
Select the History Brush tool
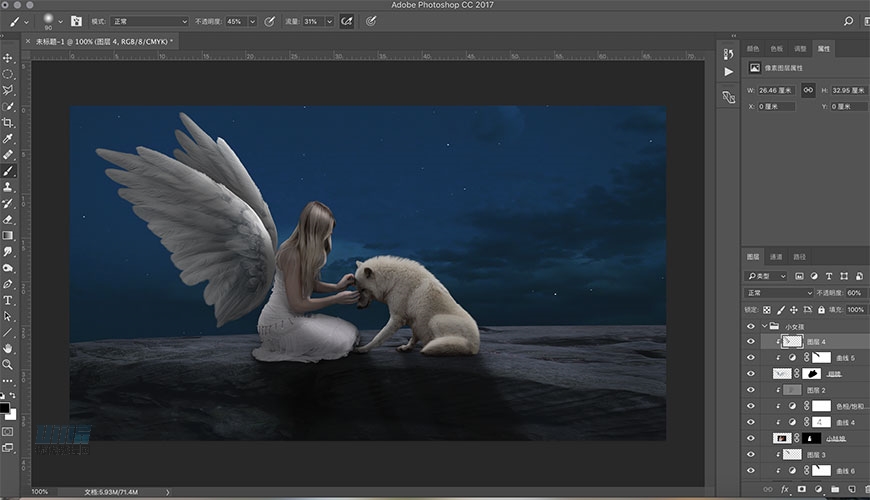click(x=8, y=203)
